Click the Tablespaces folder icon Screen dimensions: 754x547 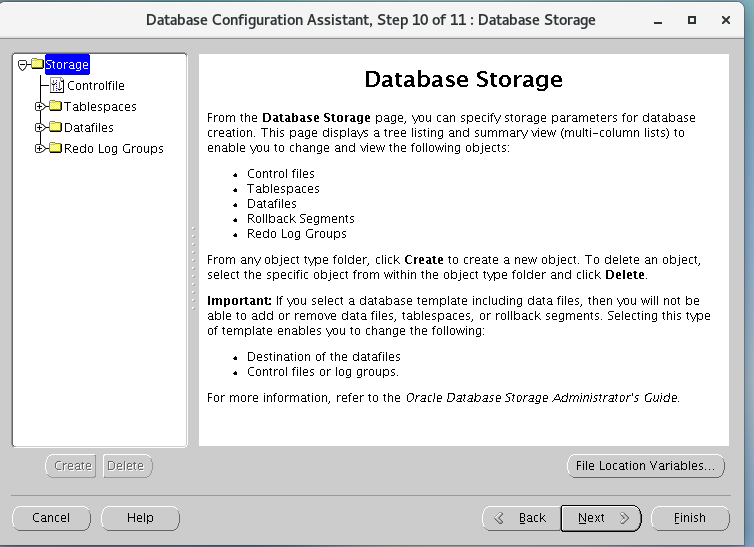55,107
